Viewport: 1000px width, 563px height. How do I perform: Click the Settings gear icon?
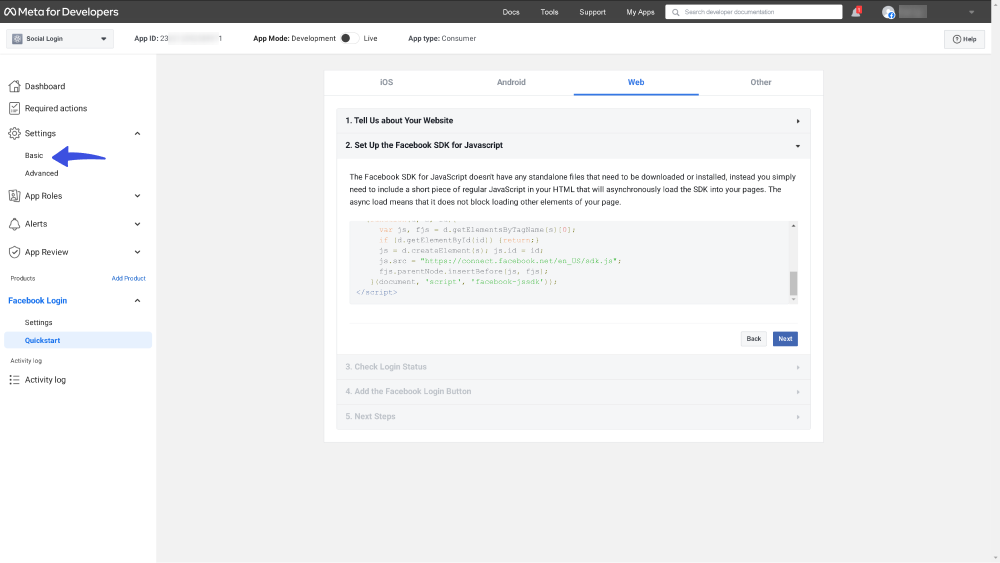[x=14, y=133]
